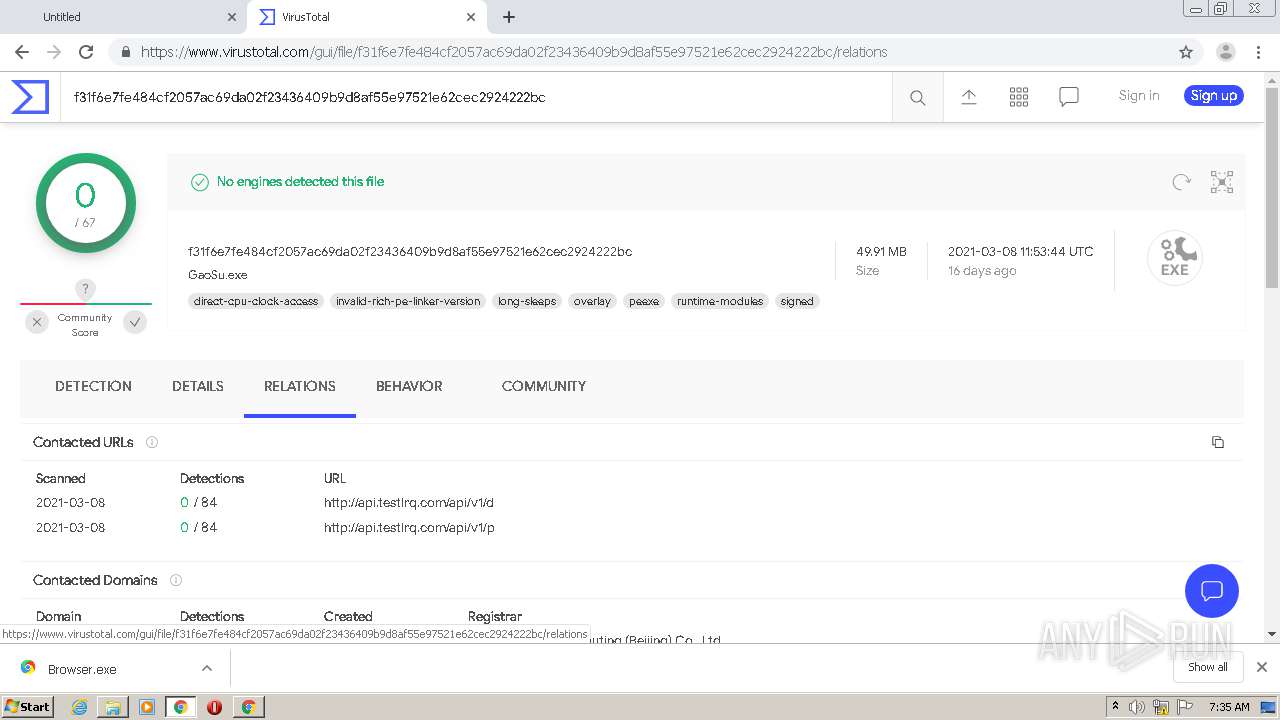The image size is (1280, 720).
Task: Click the invalid-rich-pe-linker-version tag
Action: 408,301
